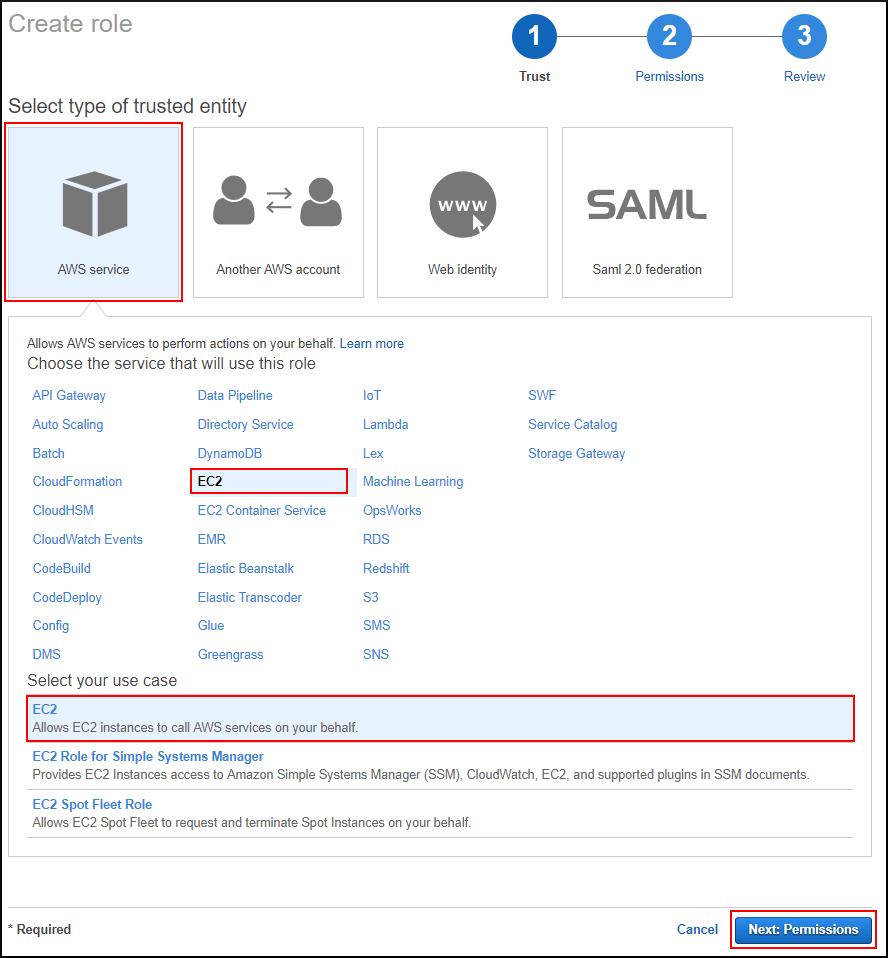
Task: Select the Batch service
Action: click(48, 453)
